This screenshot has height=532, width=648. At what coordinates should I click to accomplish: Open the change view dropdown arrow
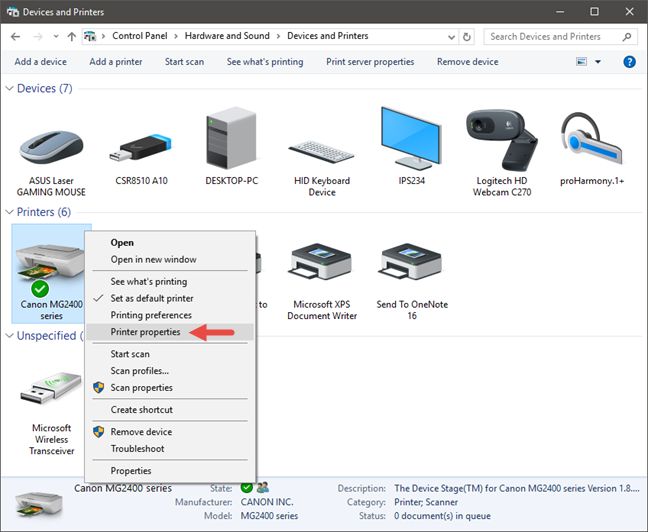pos(598,62)
